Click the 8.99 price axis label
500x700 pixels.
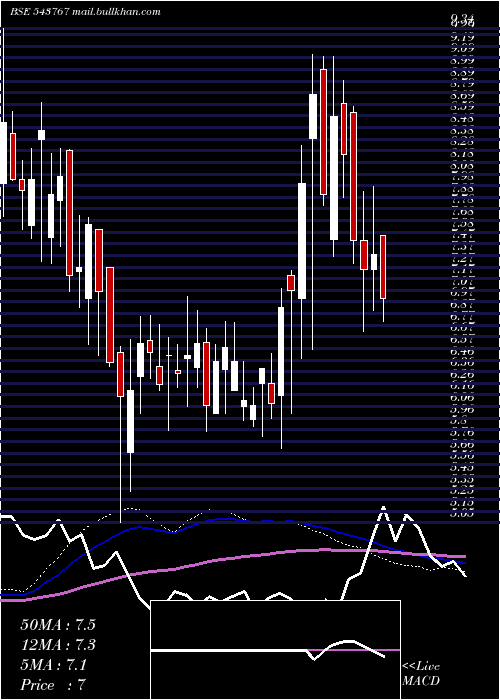(462, 61)
